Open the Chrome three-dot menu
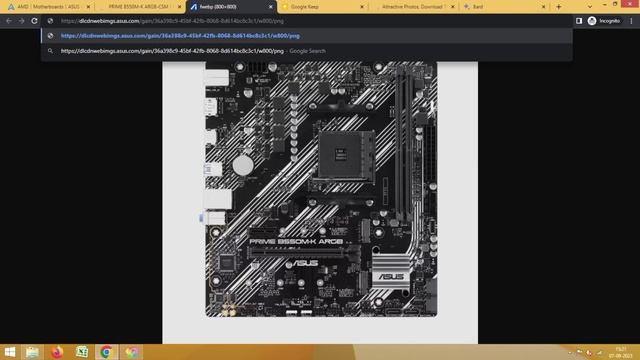The image size is (640, 360). click(x=631, y=21)
